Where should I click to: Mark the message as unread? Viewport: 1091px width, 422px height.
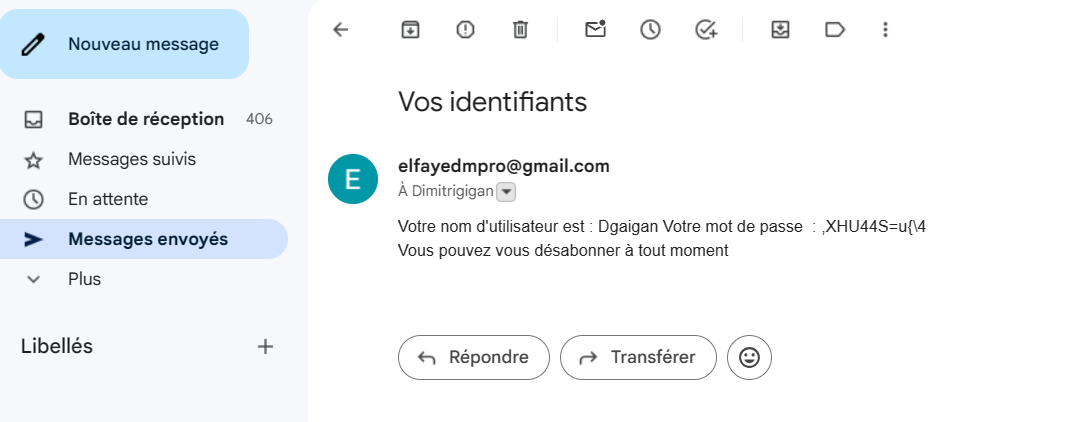596,30
